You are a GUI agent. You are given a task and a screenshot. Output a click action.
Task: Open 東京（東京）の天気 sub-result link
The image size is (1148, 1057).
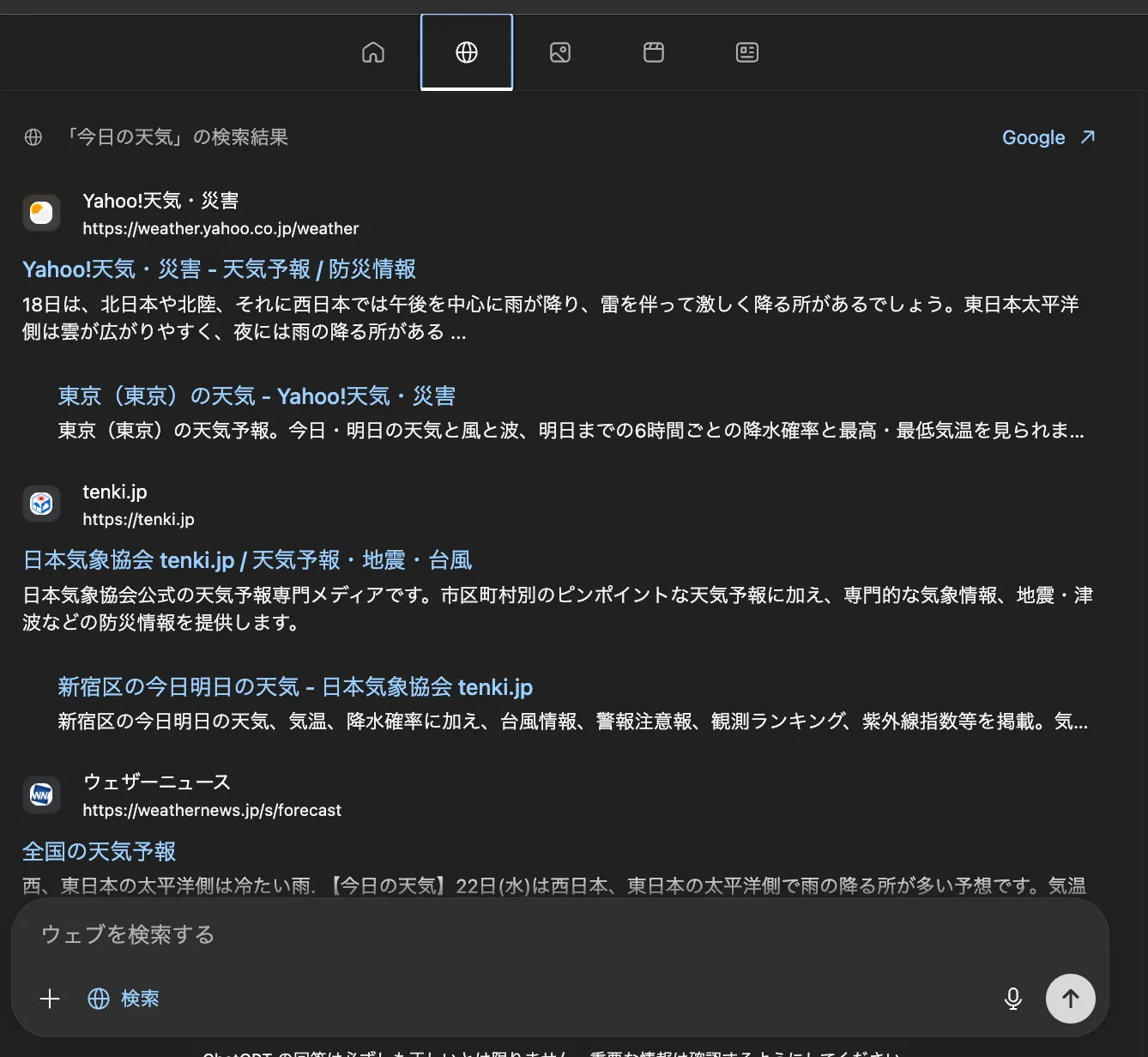click(257, 396)
